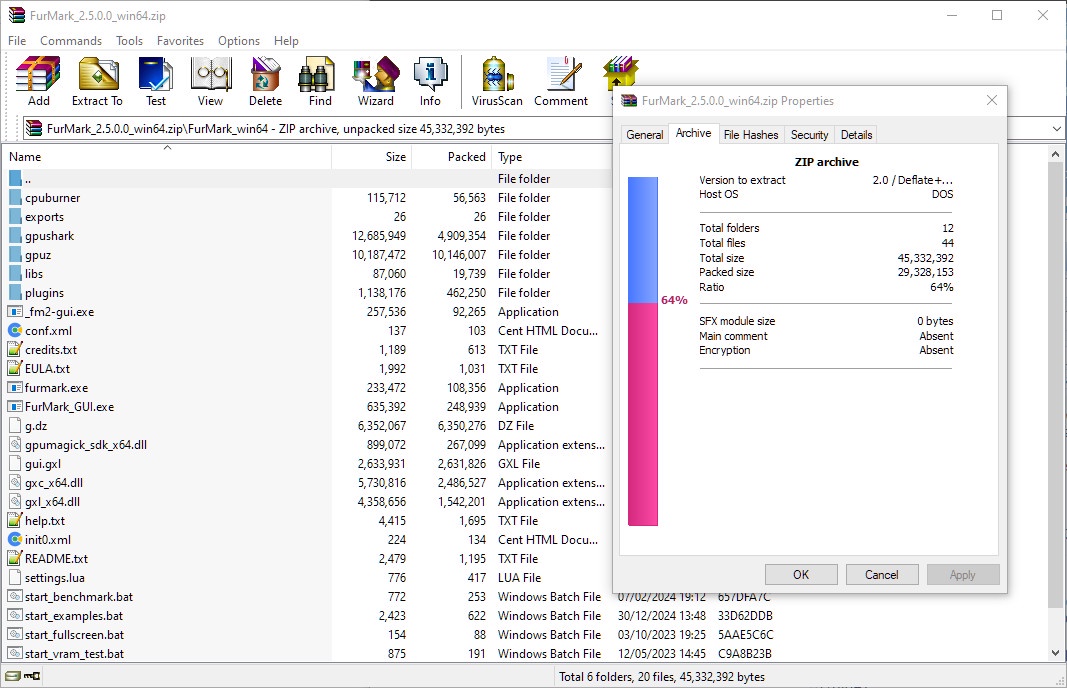This screenshot has width=1067, height=688.
Task: Click the _fm2-gui.exe application icon
Action: [x=15, y=312]
